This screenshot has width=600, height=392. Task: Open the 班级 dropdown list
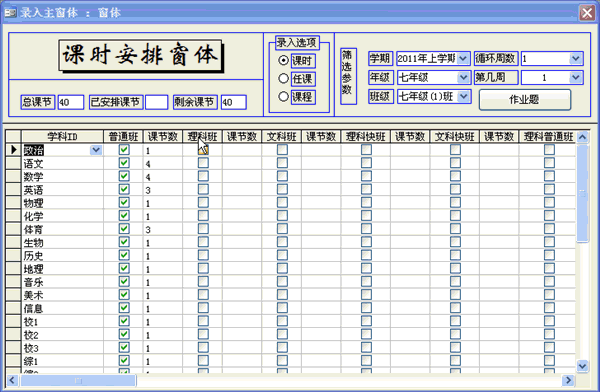(x=463, y=96)
